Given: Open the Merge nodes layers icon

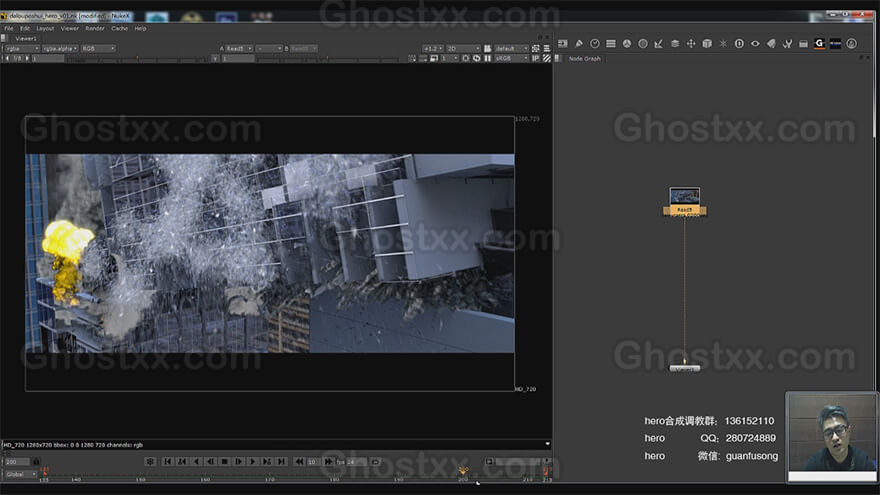Looking at the screenshot, I should [x=675, y=44].
